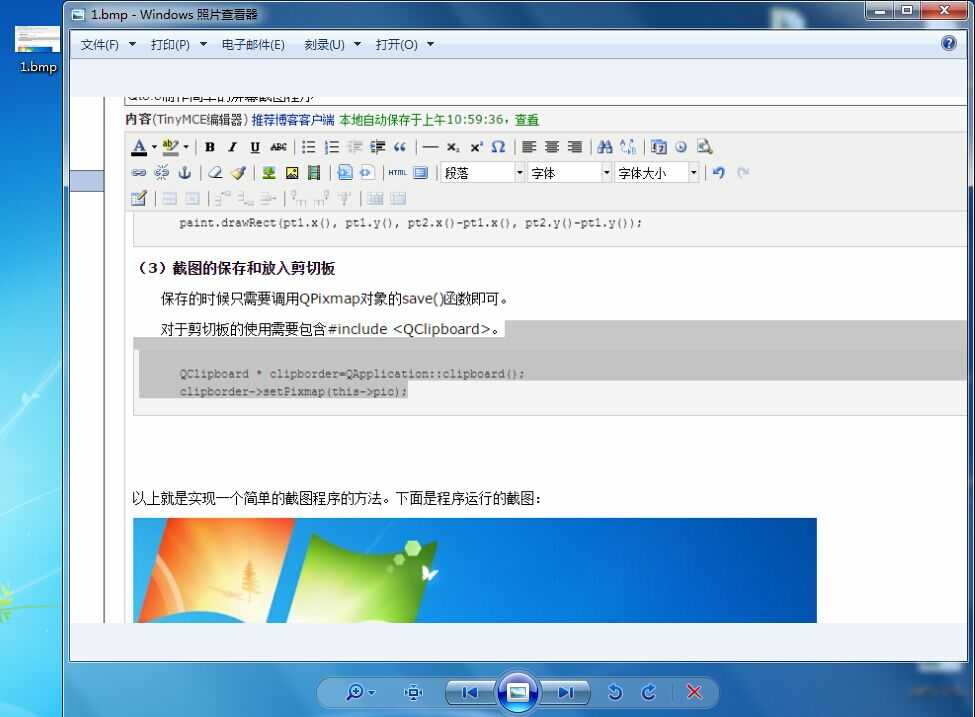This screenshot has height=717, width=975.
Task: Click the code line clipborder->setPixmap(this->pic);
Action: coord(293,392)
